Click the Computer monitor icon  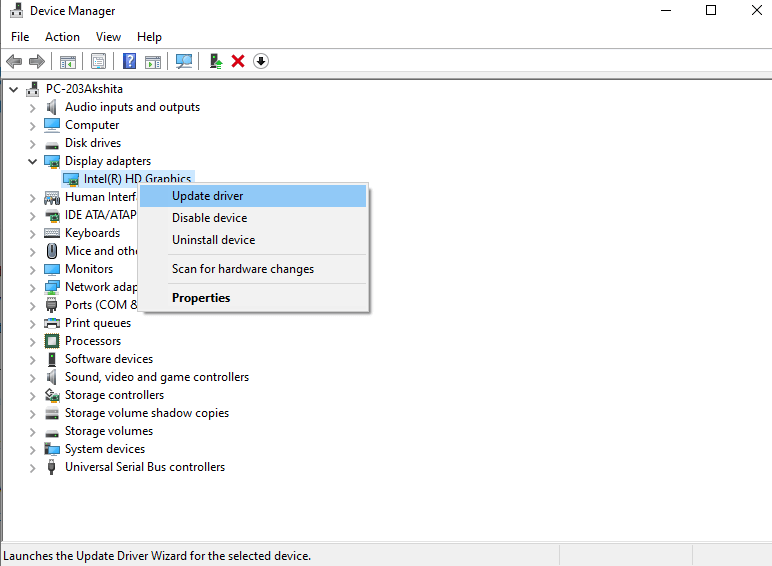(x=52, y=125)
